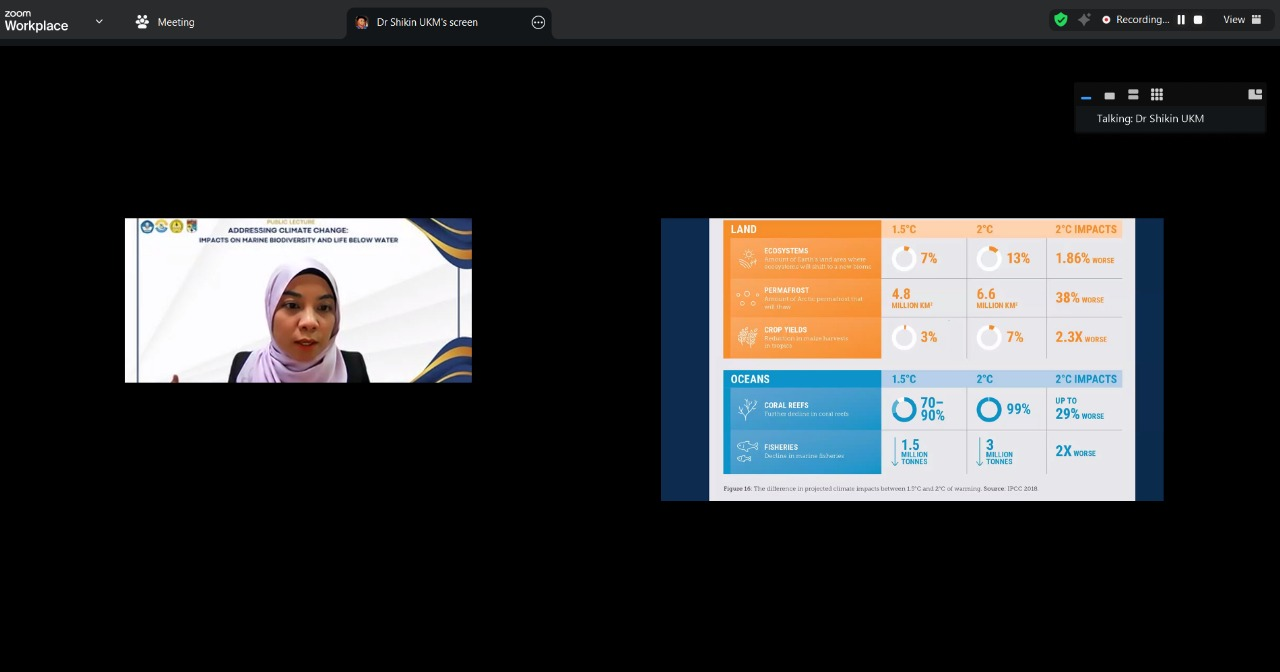Click the Talking: Dr Shikin UKM label
Image resolution: width=1280 pixels, height=672 pixels.
[1150, 118]
